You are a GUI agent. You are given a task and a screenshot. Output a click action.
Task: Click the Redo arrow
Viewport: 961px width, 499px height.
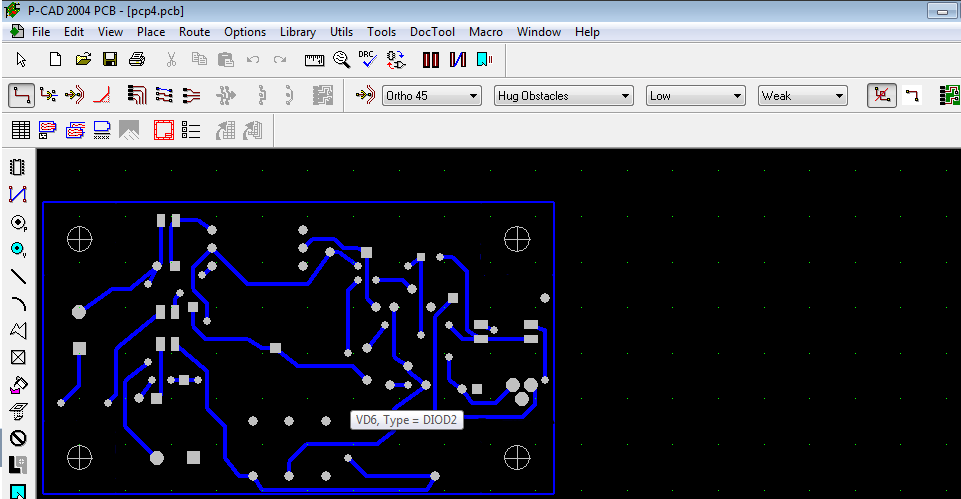coord(280,59)
